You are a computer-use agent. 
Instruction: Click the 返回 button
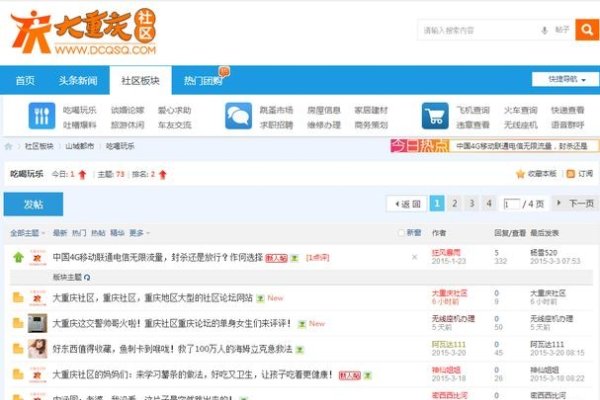(407, 204)
